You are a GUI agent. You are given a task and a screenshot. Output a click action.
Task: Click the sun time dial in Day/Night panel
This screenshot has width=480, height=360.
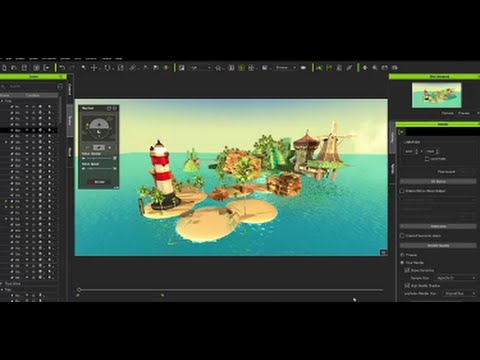99,128
